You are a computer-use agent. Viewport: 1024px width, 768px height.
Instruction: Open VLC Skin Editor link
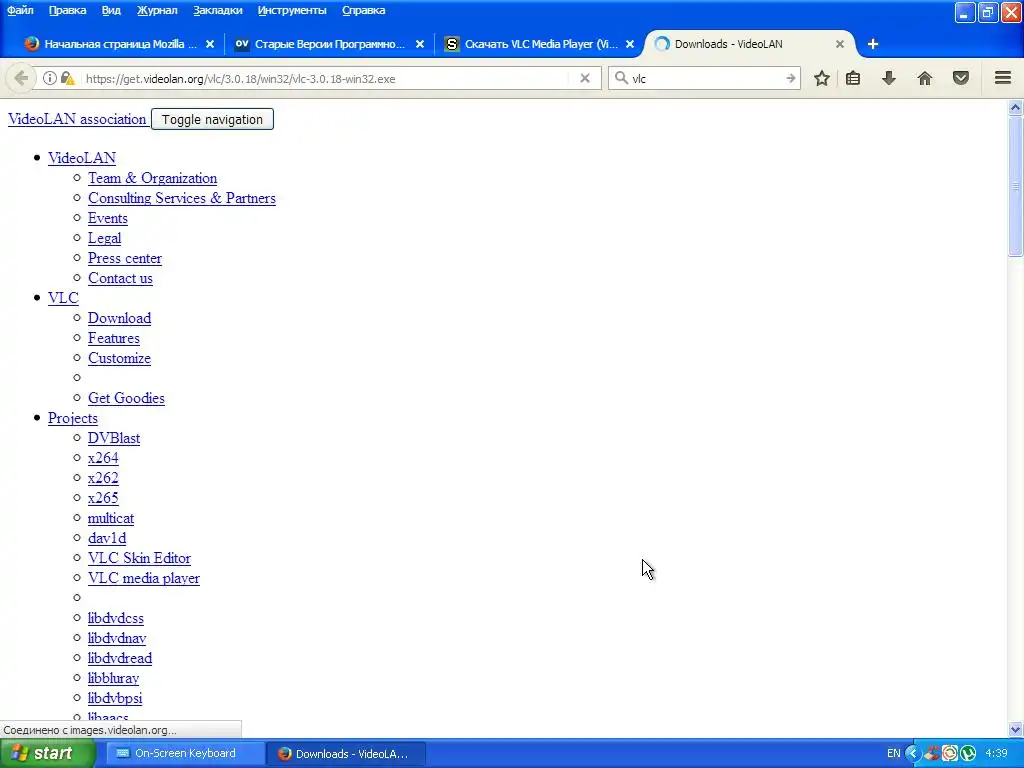pos(139,558)
